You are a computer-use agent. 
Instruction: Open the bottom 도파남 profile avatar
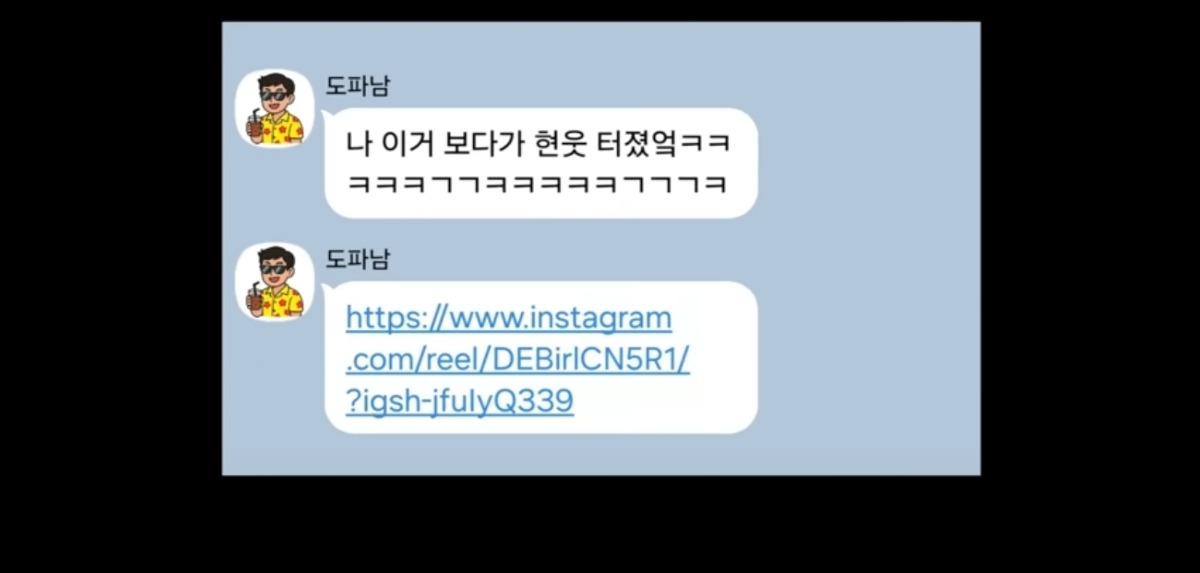click(x=274, y=282)
